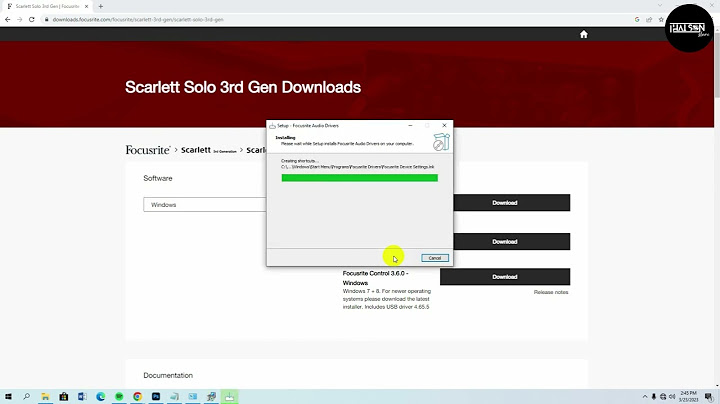The image size is (720, 404).
Task: Click the Focusrite site home icon
Action: click(x=584, y=34)
